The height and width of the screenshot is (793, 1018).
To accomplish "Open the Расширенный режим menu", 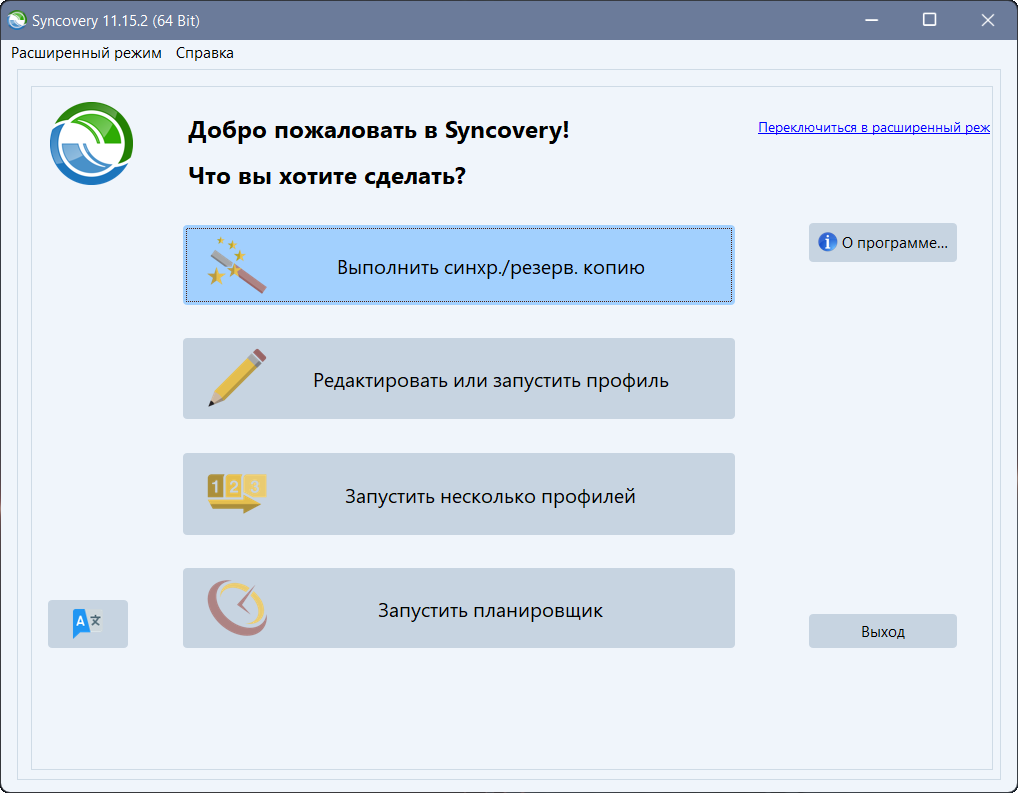I will [x=86, y=53].
